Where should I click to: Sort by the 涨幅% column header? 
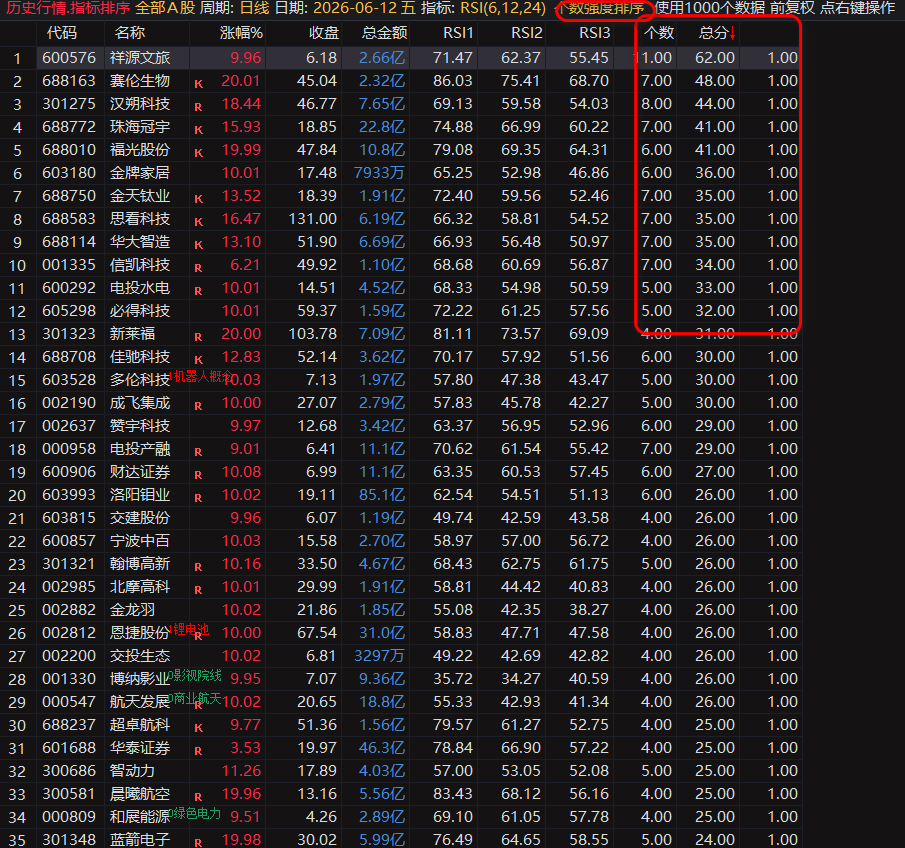point(241,33)
